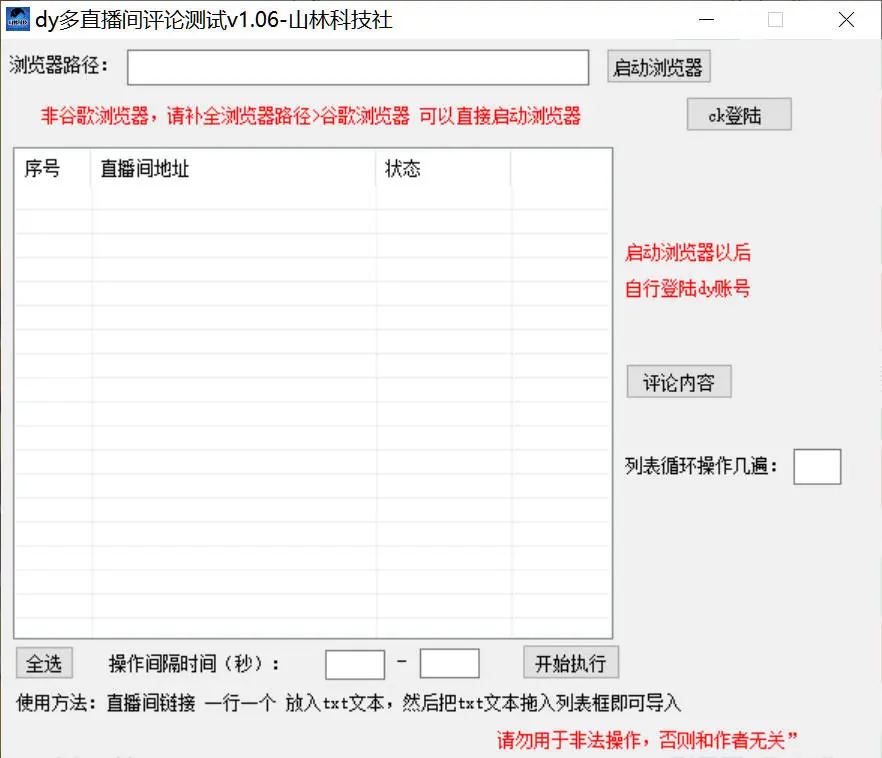Minimize the dy多直播间评论测试 window
882x758 pixels.
point(706,20)
